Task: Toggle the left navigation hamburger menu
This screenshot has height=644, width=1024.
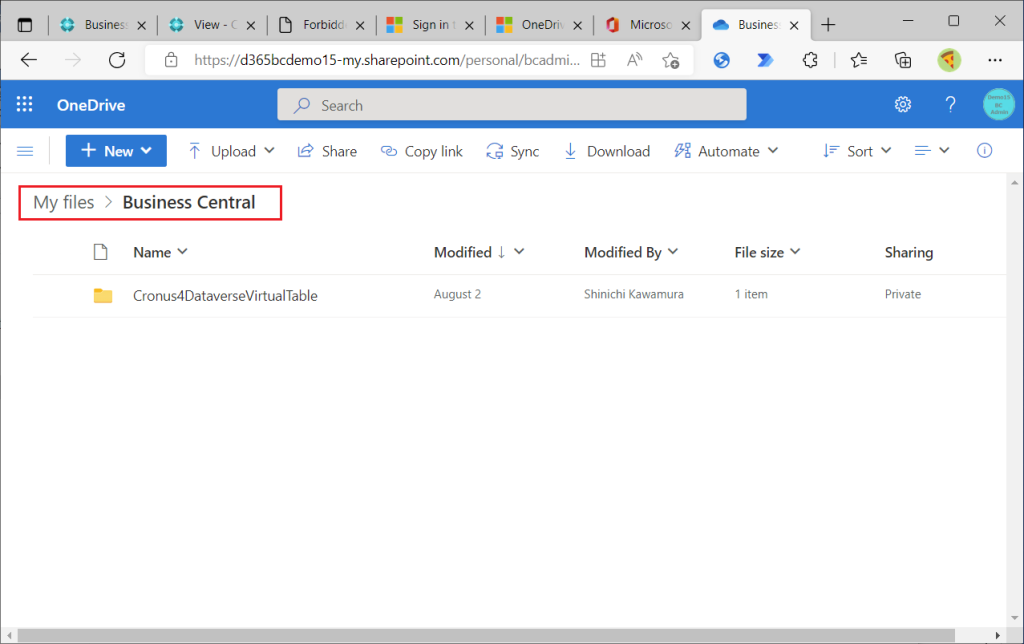Action: (x=25, y=152)
